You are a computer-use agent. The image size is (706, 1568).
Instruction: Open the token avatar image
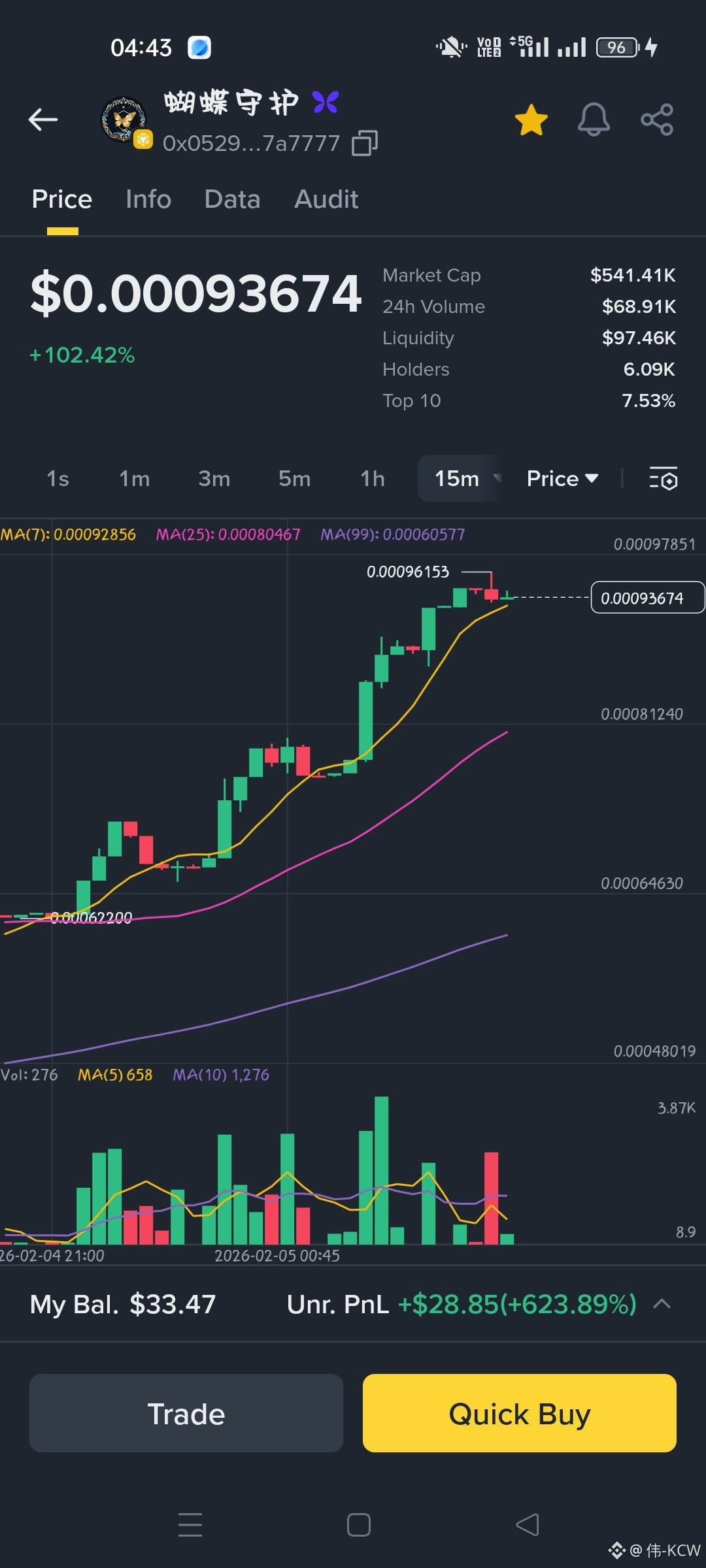pos(123,119)
